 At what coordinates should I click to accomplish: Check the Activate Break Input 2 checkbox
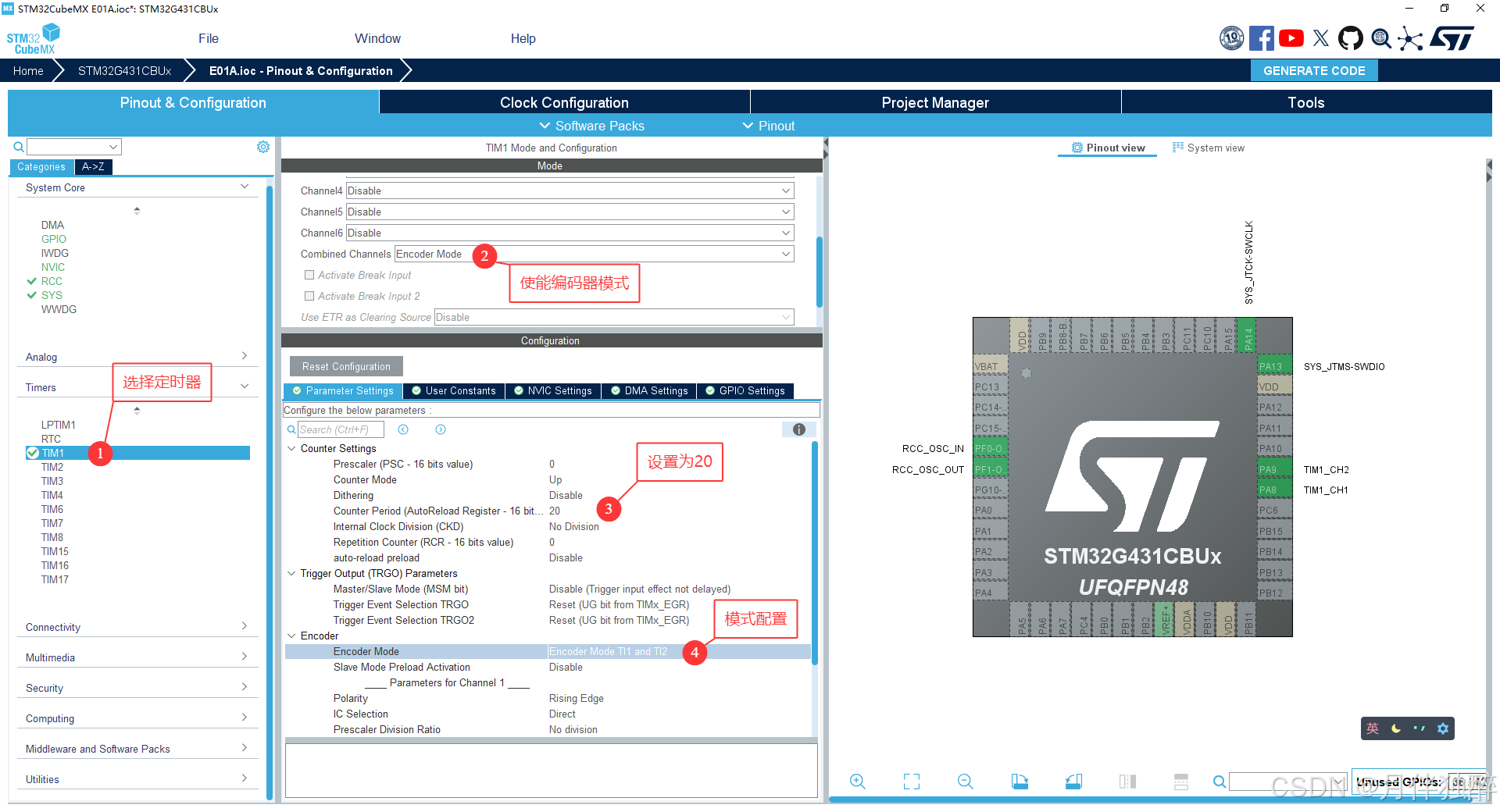point(309,296)
